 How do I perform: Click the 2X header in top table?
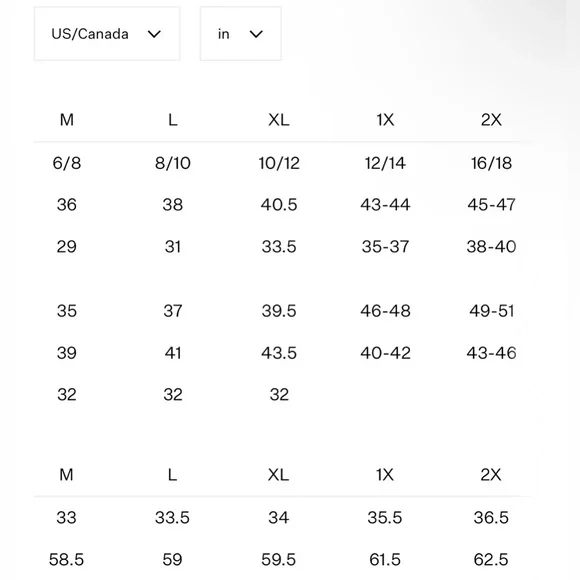(x=491, y=120)
